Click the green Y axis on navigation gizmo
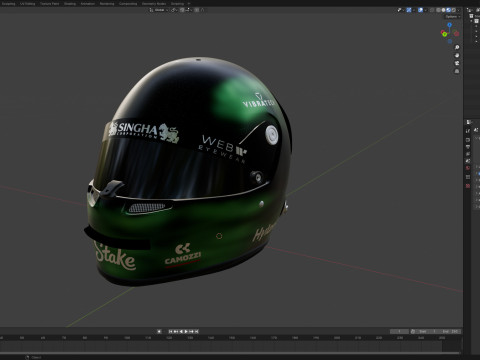 pos(444,34)
